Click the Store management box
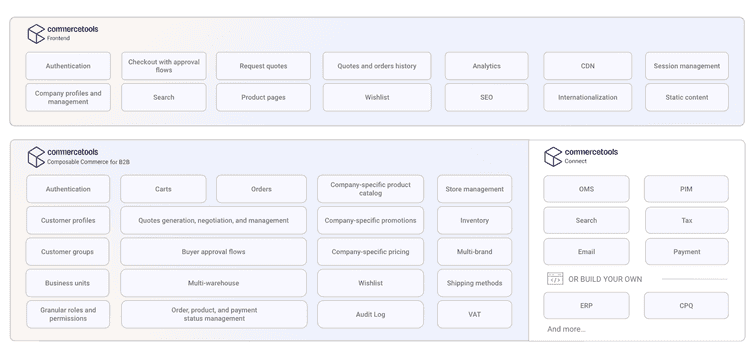The image size is (754, 361). [x=474, y=189]
